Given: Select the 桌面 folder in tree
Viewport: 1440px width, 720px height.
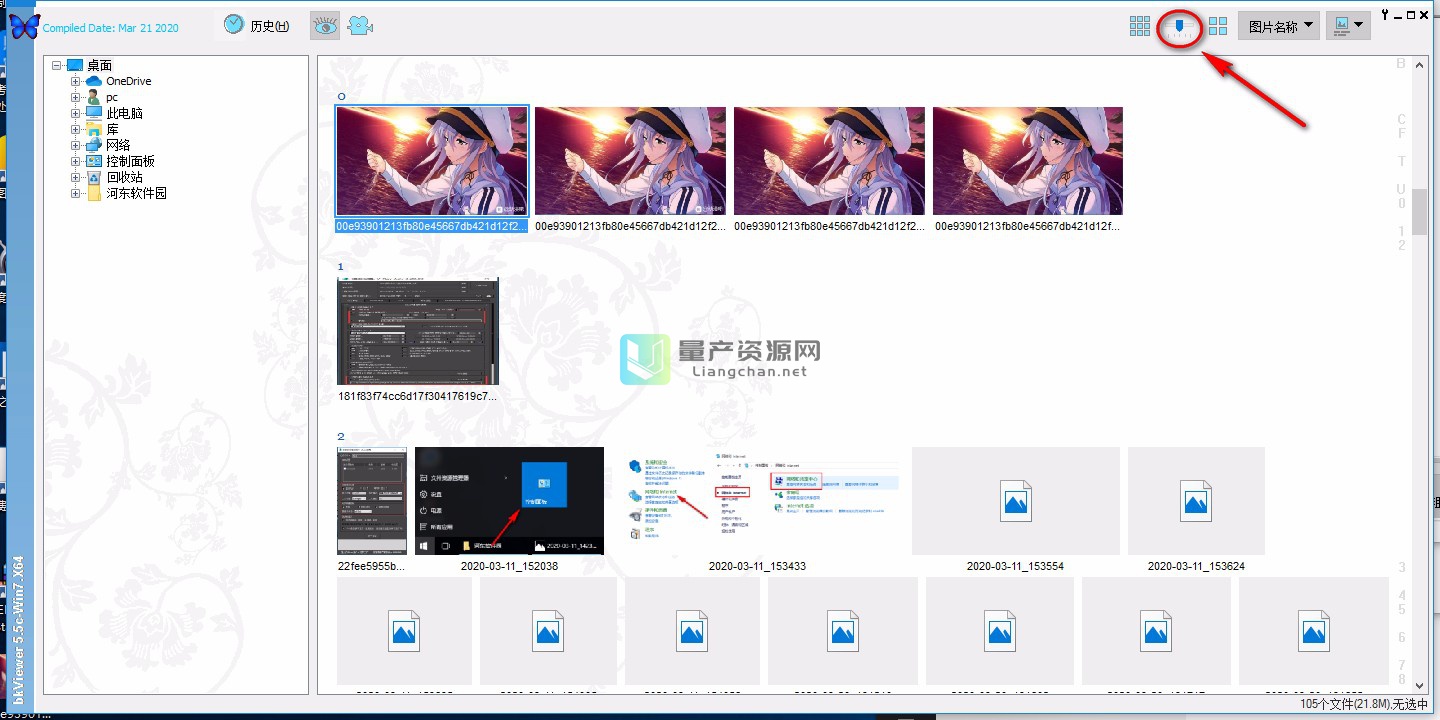Looking at the screenshot, I should click(99, 65).
